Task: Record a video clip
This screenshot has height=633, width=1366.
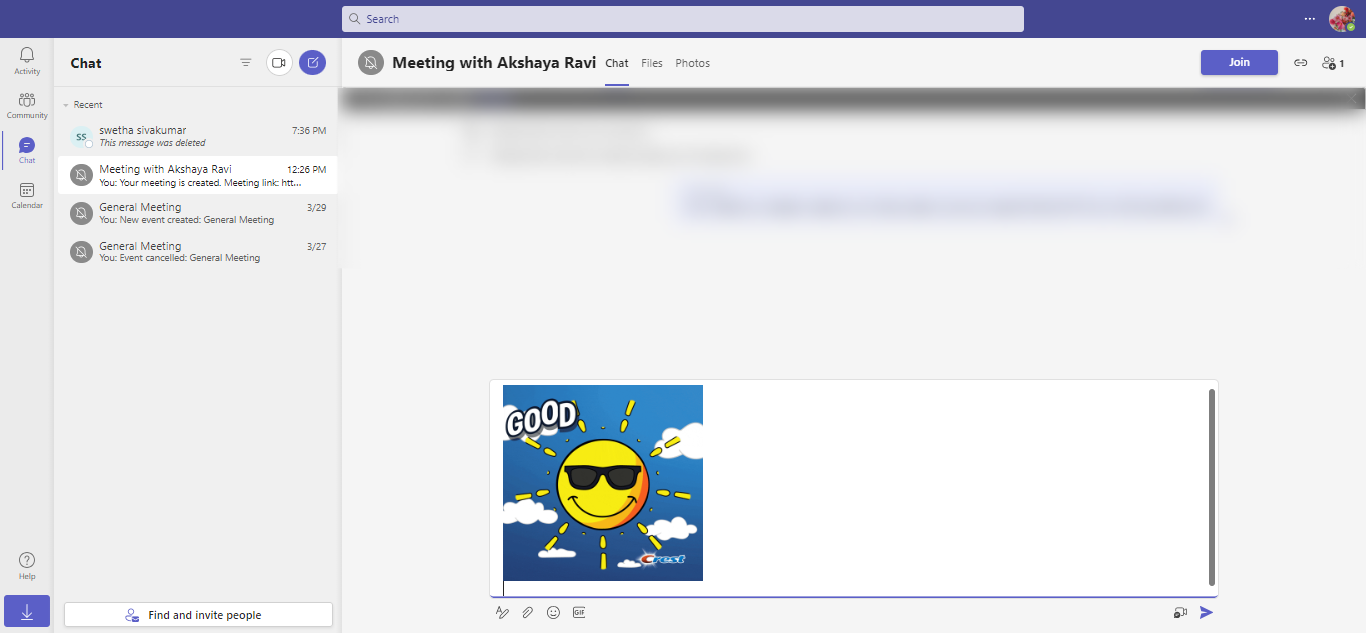Action: tap(1180, 612)
